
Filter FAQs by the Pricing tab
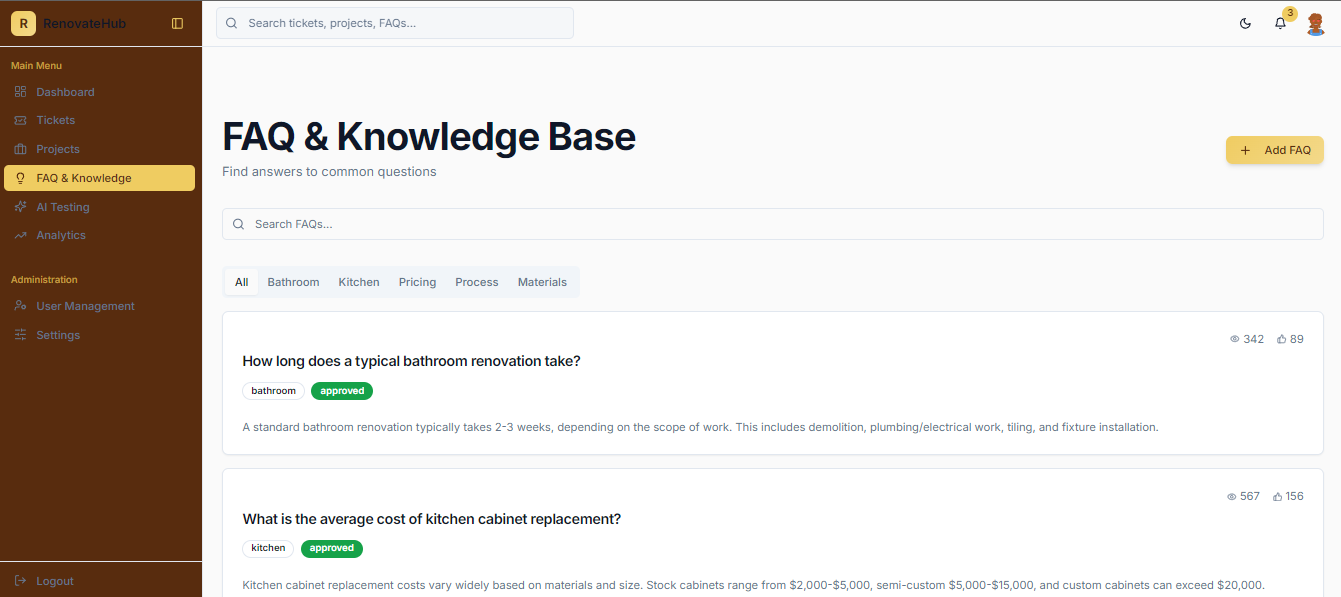point(417,282)
